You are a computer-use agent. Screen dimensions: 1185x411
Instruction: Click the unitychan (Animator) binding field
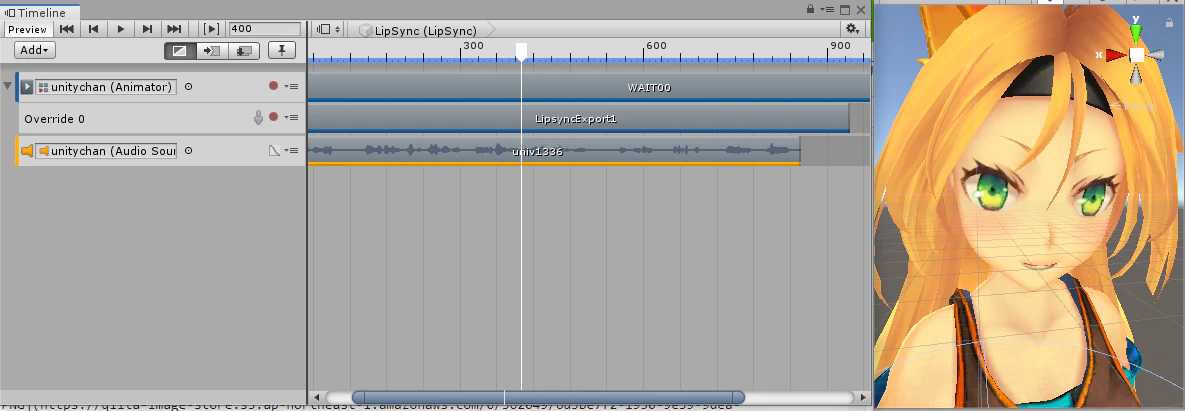pos(106,87)
